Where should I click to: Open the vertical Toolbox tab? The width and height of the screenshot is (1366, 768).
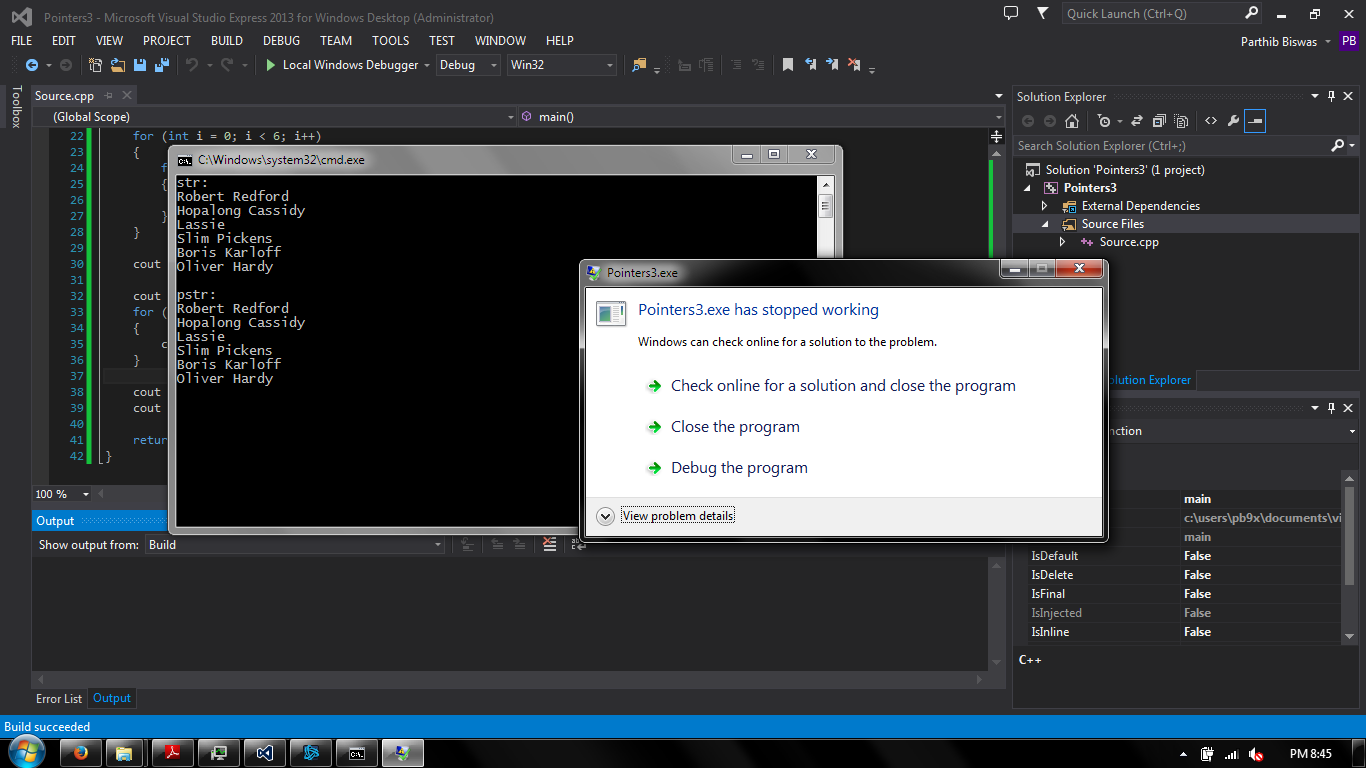[x=15, y=107]
